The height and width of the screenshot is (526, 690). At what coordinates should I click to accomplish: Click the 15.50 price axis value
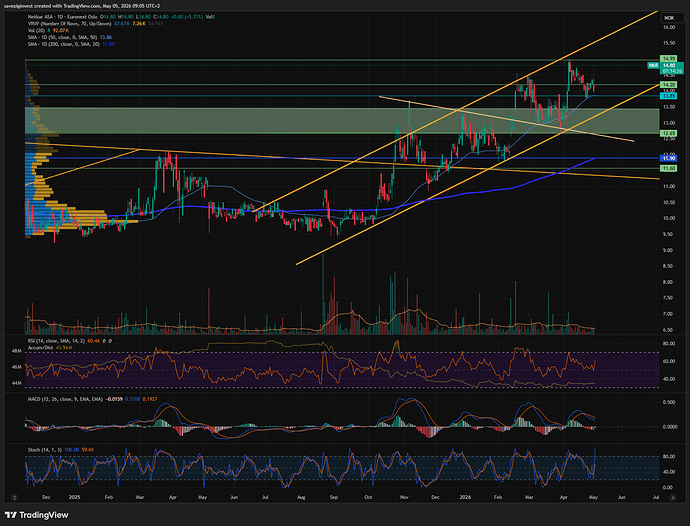click(669, 43)
